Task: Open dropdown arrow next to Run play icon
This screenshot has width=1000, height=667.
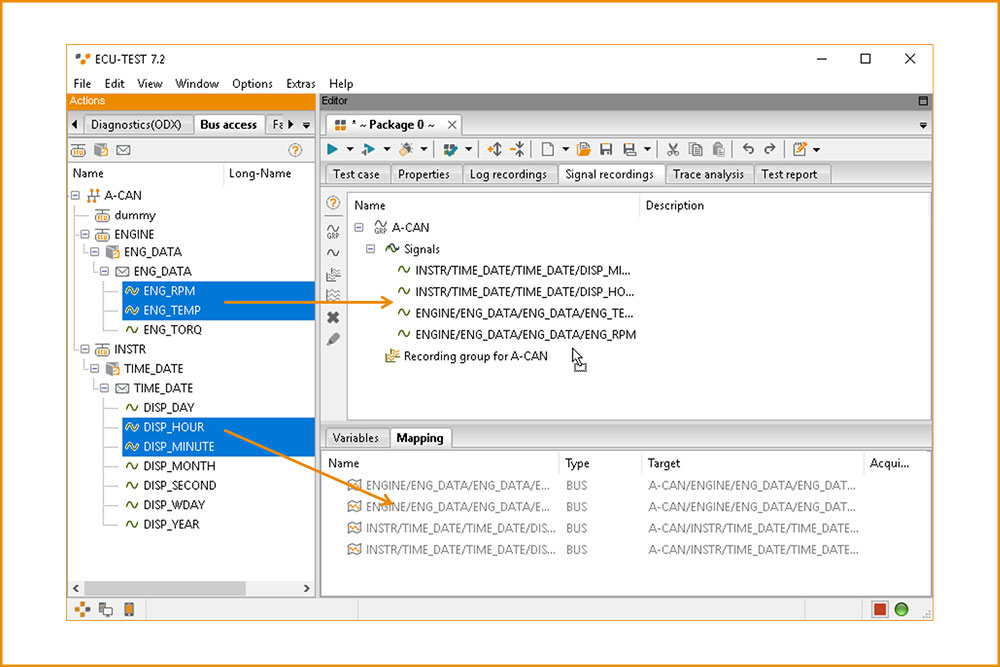Action: (x=350, y=149)
